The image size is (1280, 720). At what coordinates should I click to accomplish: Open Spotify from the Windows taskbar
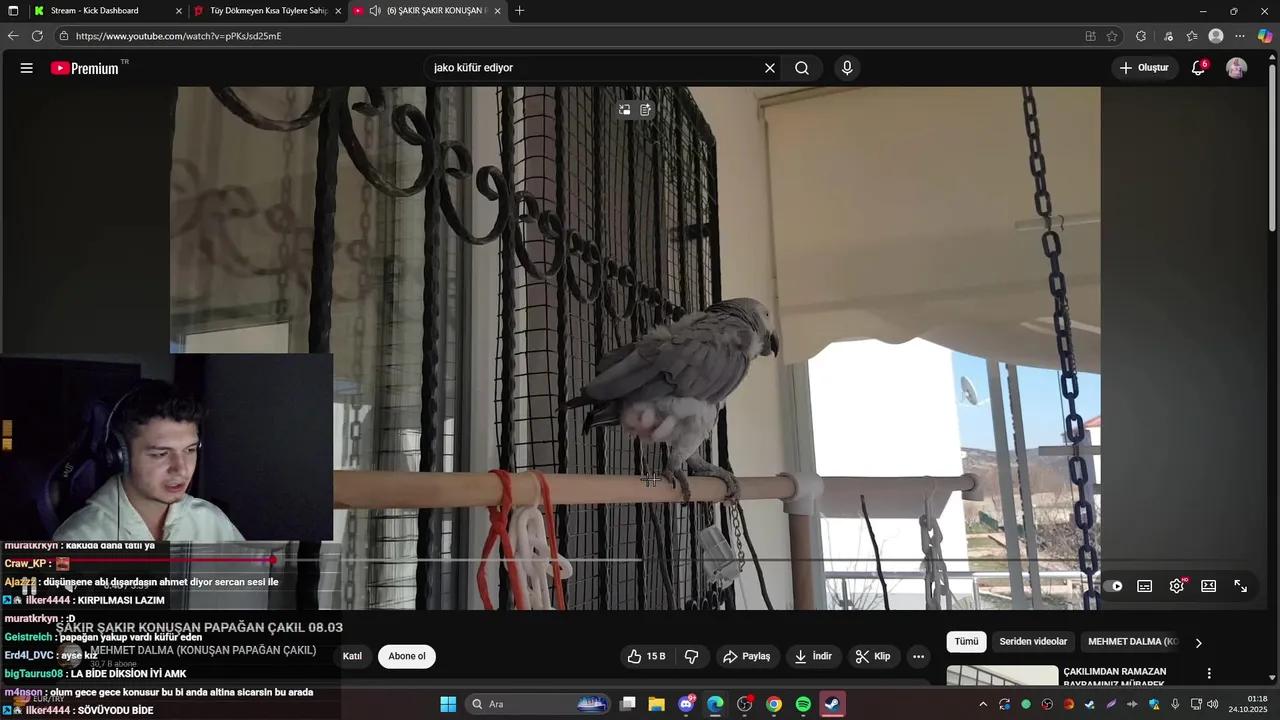[x=803, y=704]
